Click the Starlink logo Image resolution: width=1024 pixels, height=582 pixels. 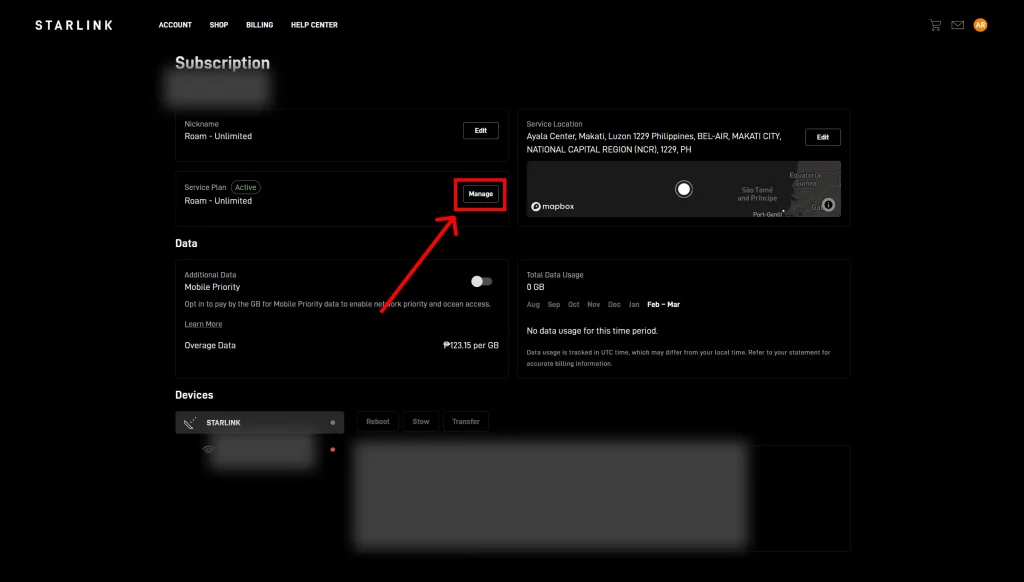point(74,25)
